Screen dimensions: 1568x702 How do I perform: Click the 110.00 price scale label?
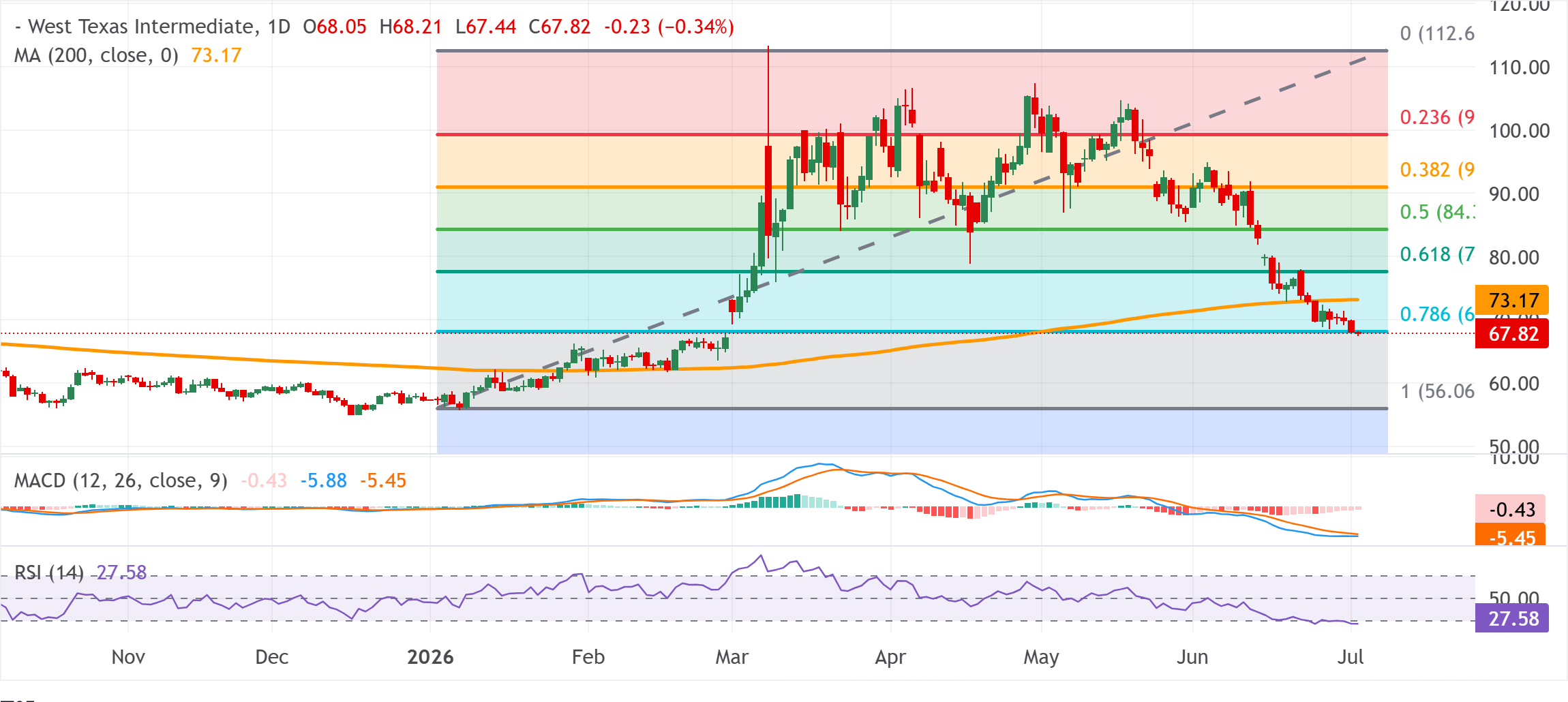(x=1520, y=67)
